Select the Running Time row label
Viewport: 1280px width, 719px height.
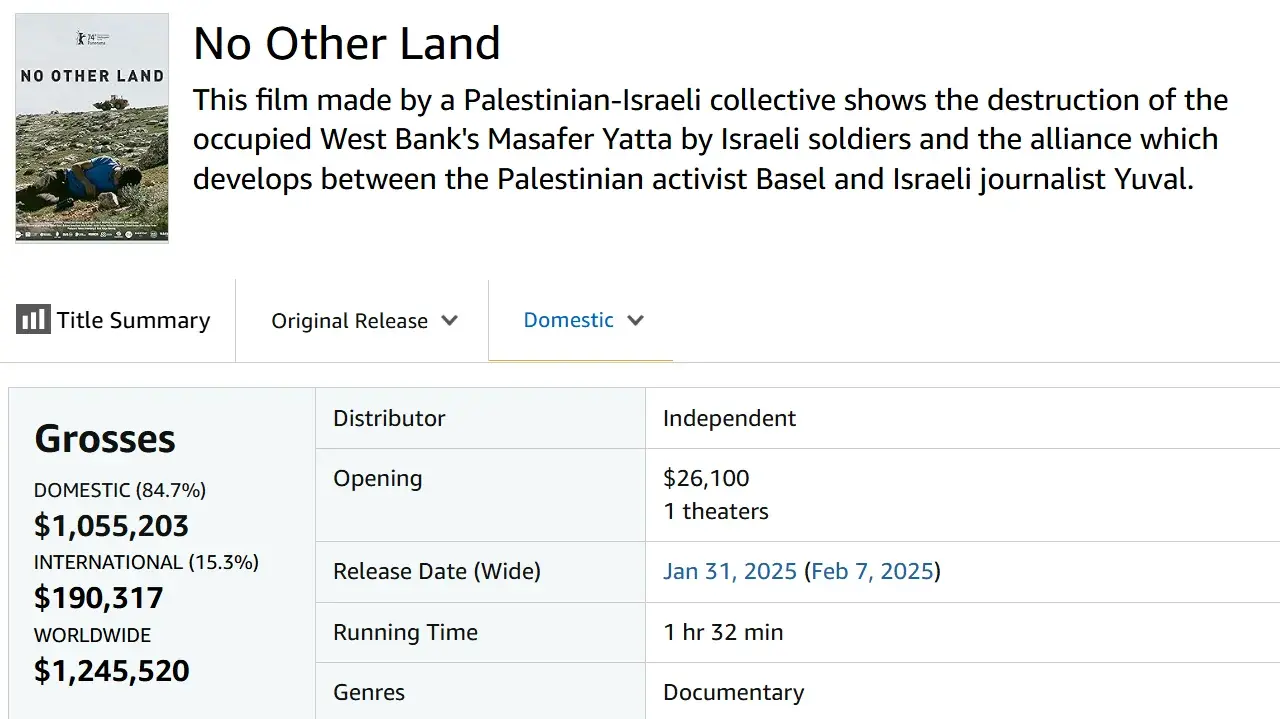pyautogui.click(x=405, y=632)
